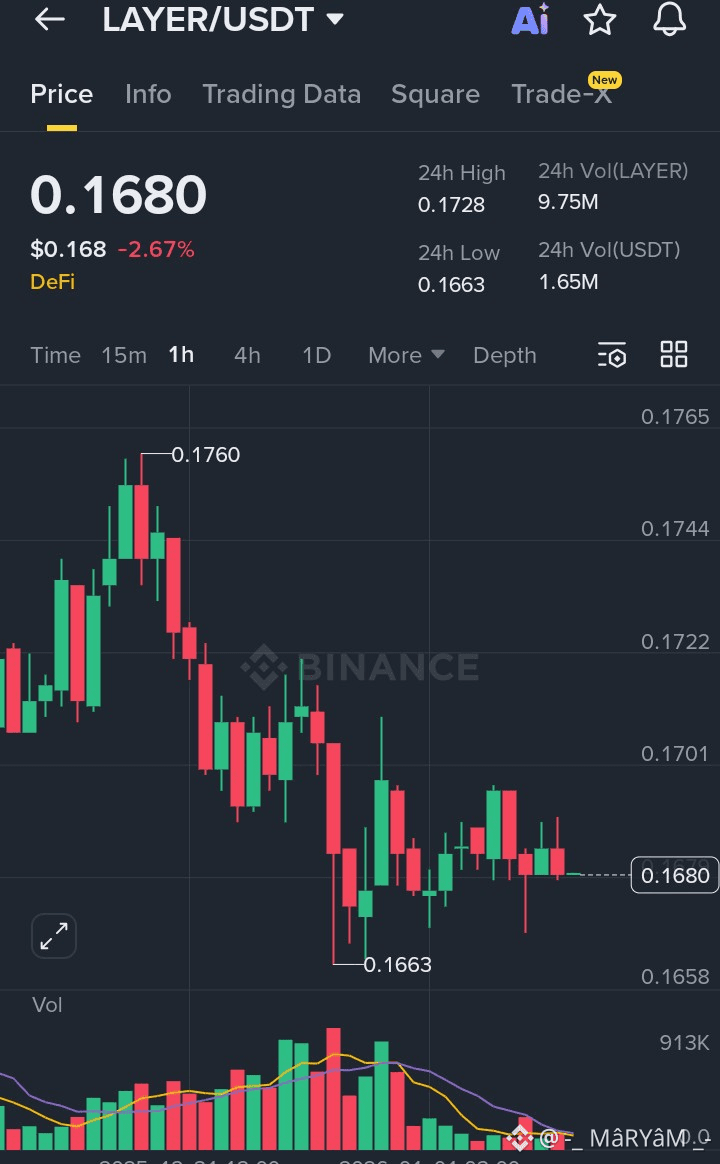Tap the Binance watermark logo on chart
Viewport: 720px width, 1164px height.
click(361, 667)
